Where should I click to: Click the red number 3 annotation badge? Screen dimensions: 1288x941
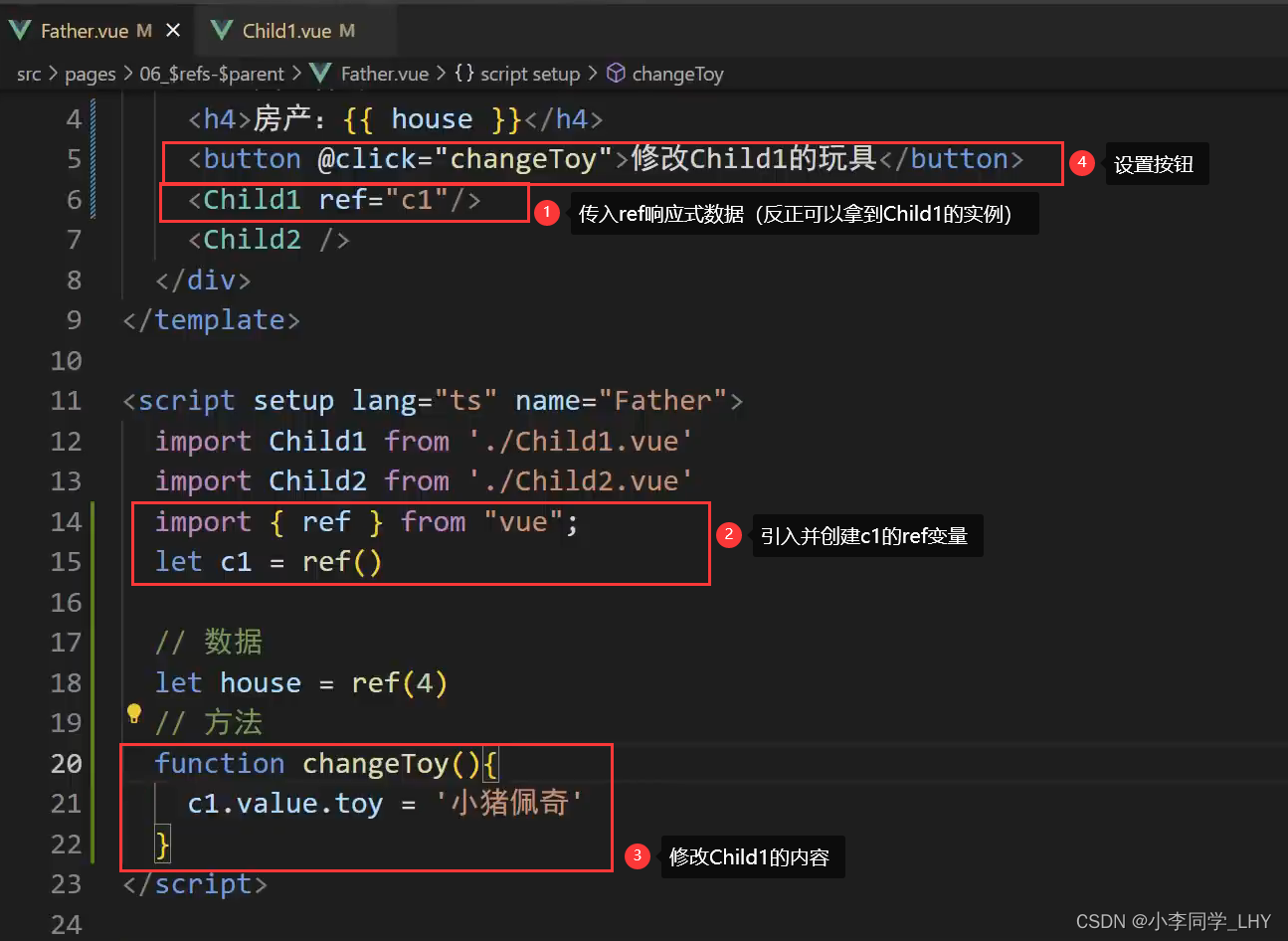[x=637, y=855]
